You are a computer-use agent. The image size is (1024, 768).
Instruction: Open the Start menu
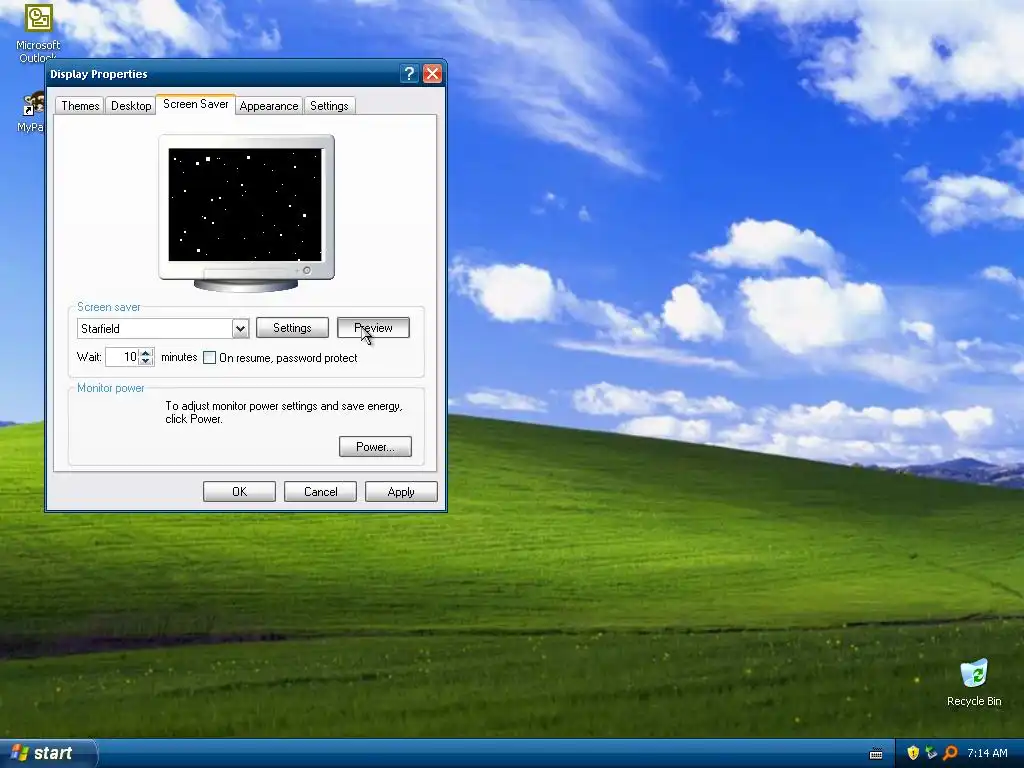point(48,753)
